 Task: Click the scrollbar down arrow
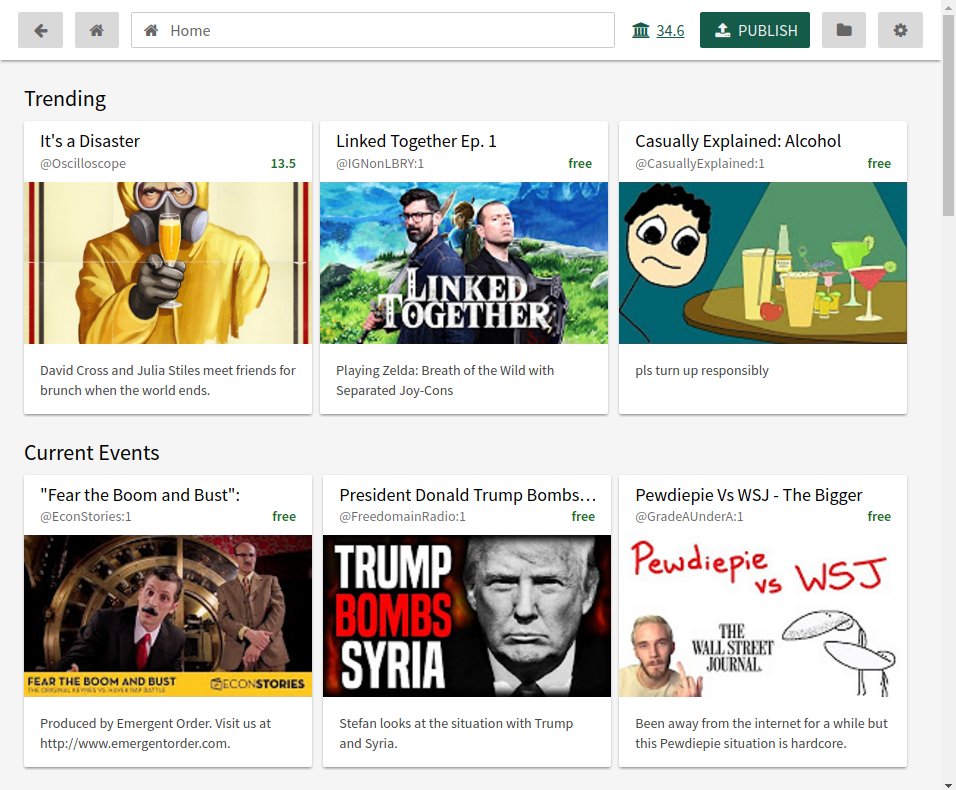pos(948,783)
